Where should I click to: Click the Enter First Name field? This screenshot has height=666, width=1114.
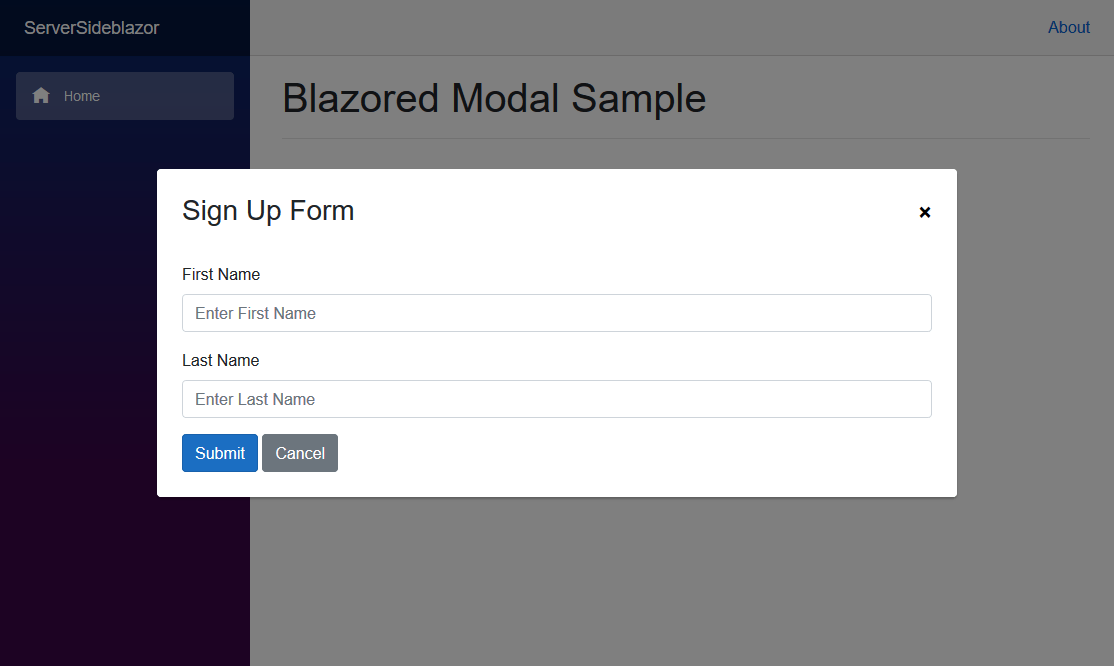tap(557, 313)
